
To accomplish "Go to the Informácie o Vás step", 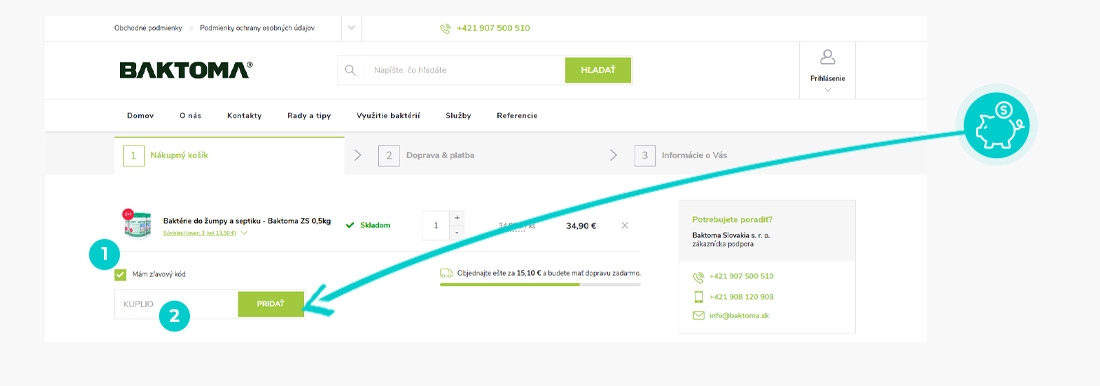I will point(695,155).
